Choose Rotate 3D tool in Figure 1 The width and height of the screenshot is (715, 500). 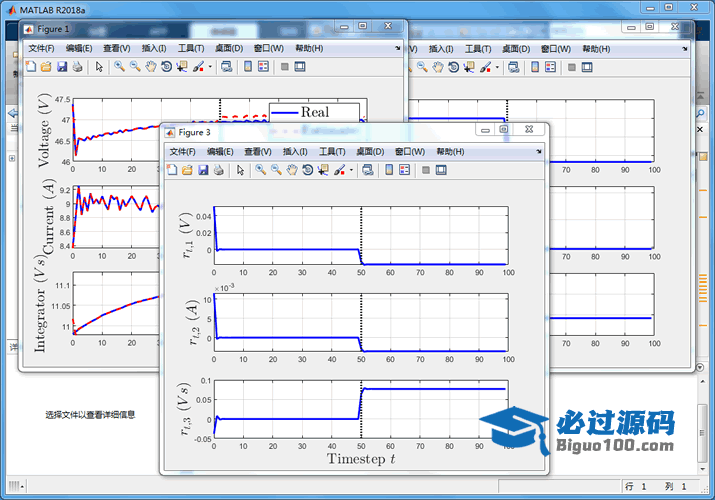[x=166, y=67]
